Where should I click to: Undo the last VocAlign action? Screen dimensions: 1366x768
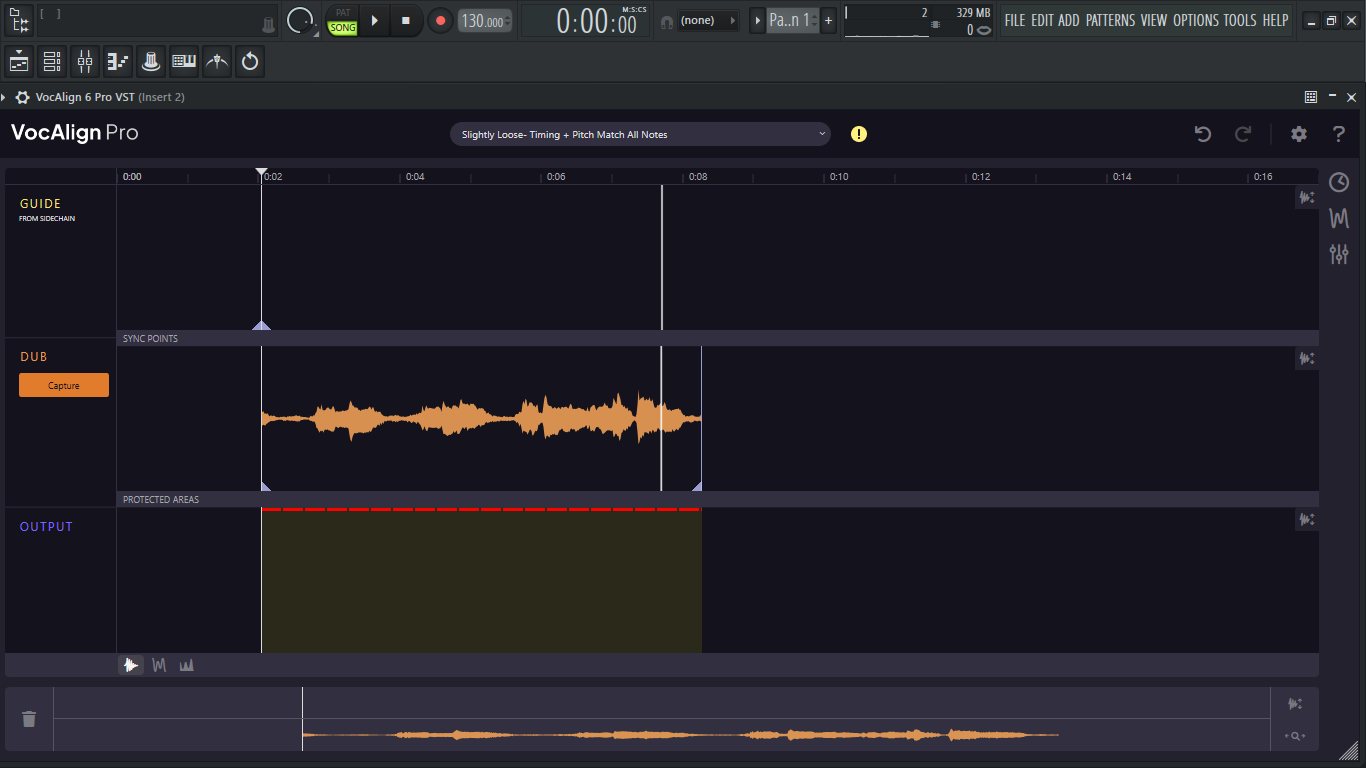click(x=1203, y=134)
